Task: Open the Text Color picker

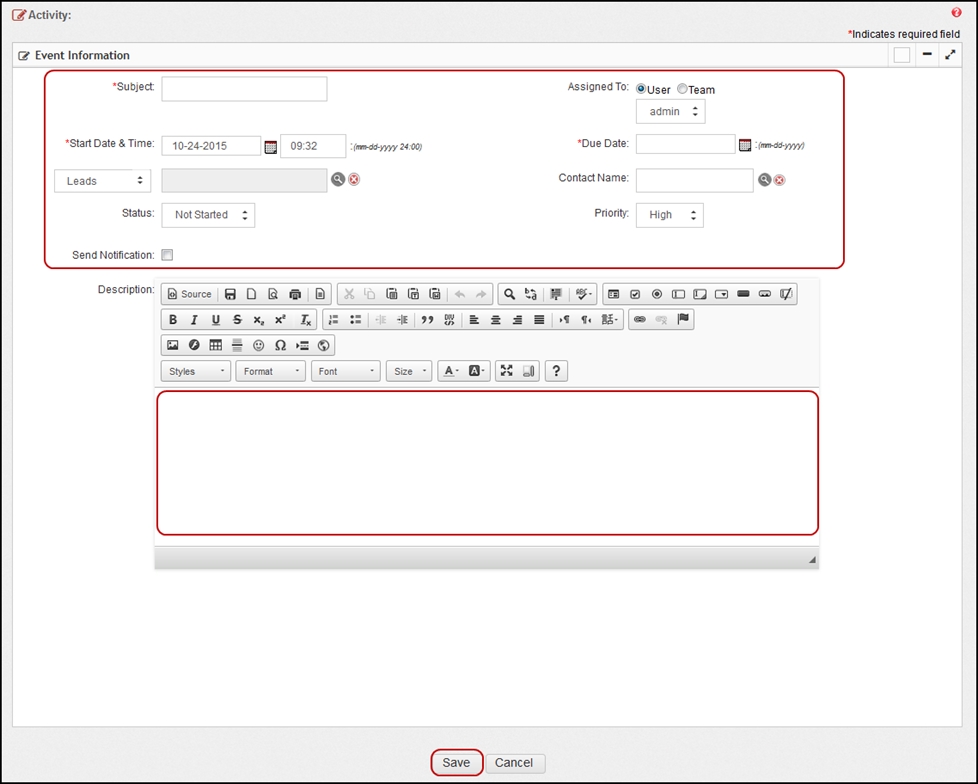Action: 451,370
